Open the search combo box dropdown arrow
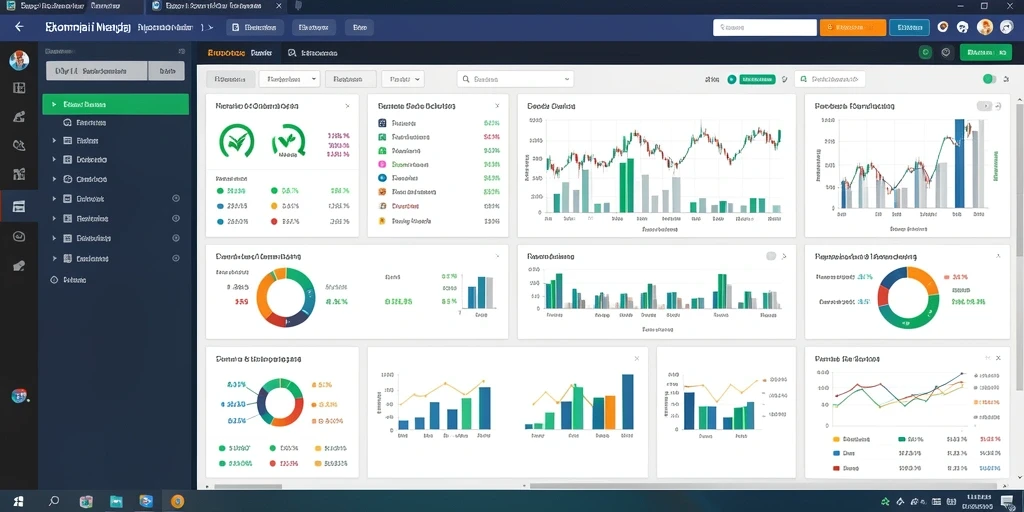 point(566,79)
